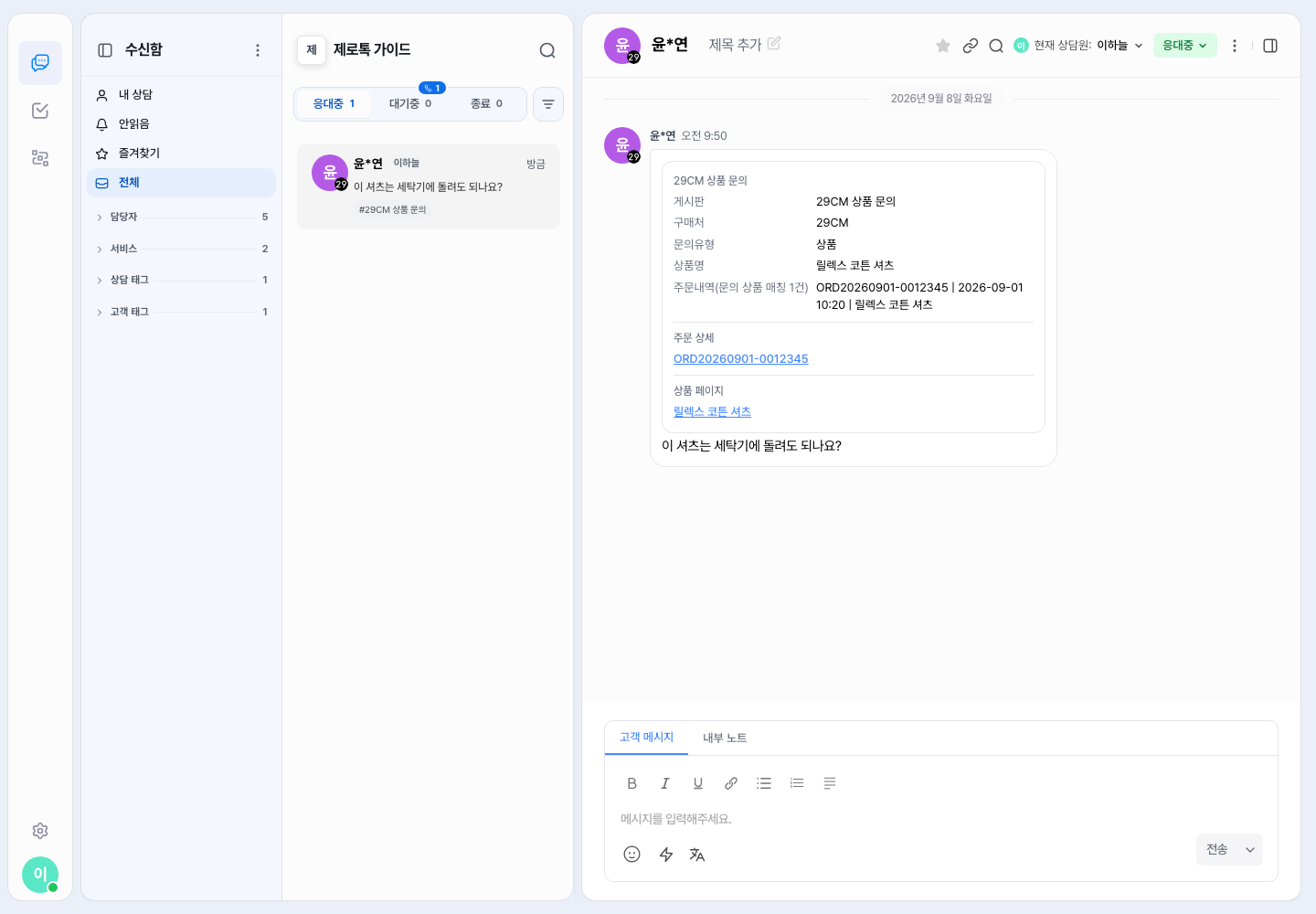Edit the 제목 추가 title pencil icon

click(x=774, y=43)
